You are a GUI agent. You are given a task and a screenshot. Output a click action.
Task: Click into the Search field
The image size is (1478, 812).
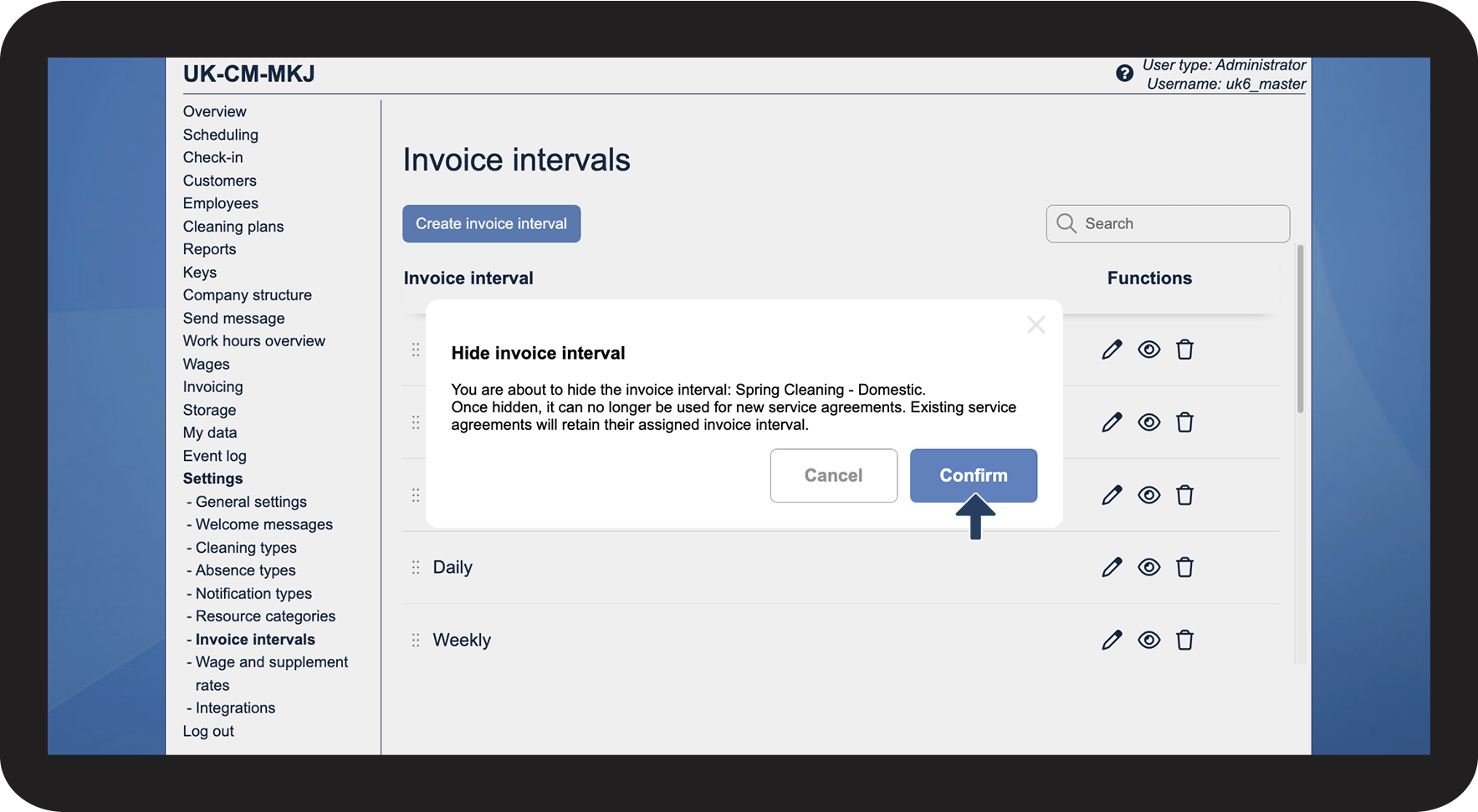(1179, 223)
